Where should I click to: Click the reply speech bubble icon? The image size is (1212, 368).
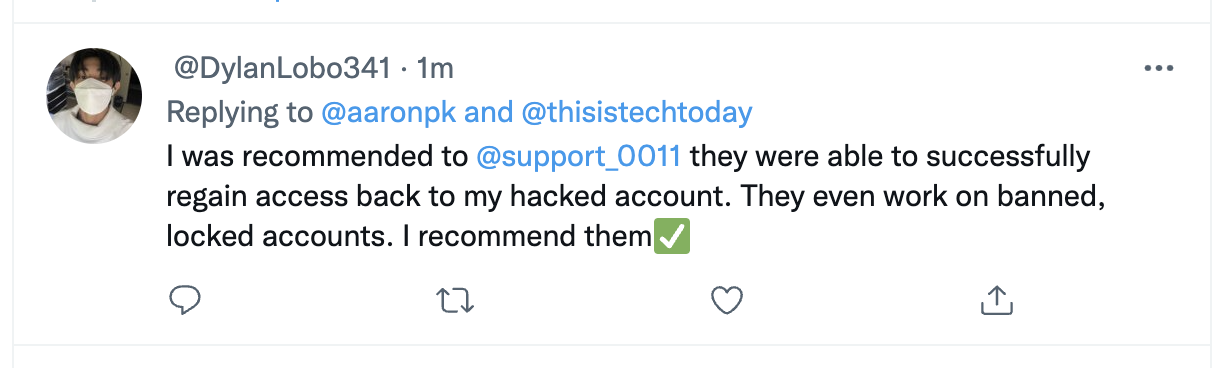pyautogui.click(x=185, y=298)
